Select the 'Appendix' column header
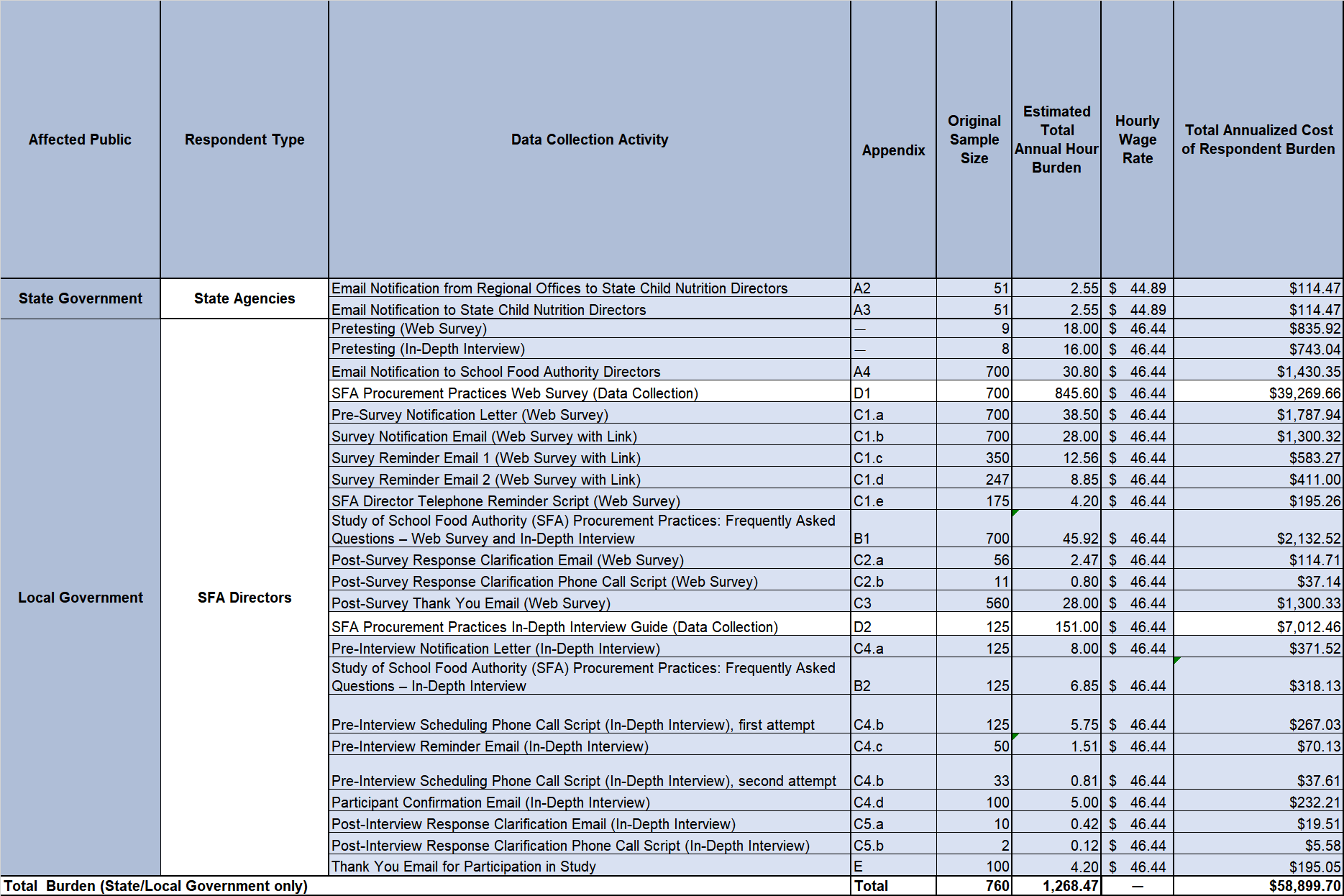This screenshot has height=896, width=1344. pos(893,140)
